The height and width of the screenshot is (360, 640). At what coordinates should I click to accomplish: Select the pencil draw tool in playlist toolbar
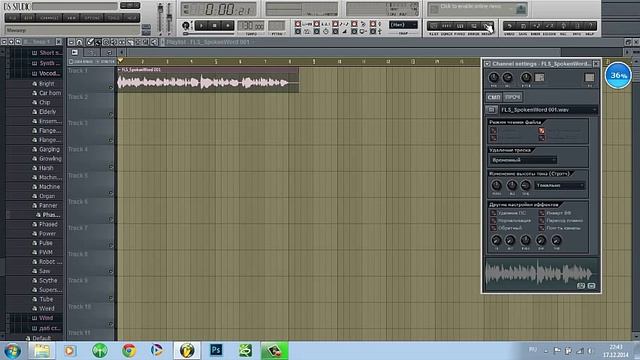coord(90,42)
